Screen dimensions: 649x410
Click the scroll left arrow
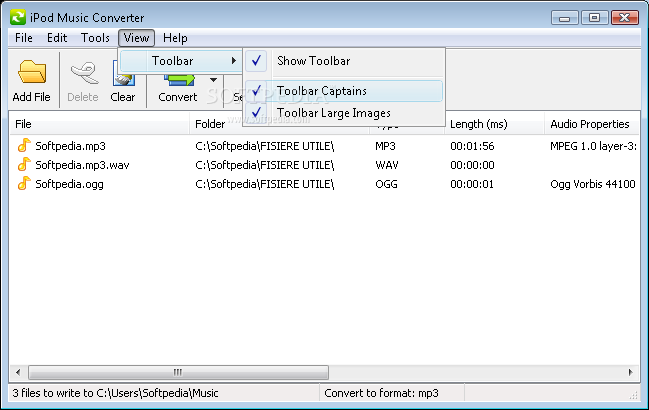[x=18, y=372]
